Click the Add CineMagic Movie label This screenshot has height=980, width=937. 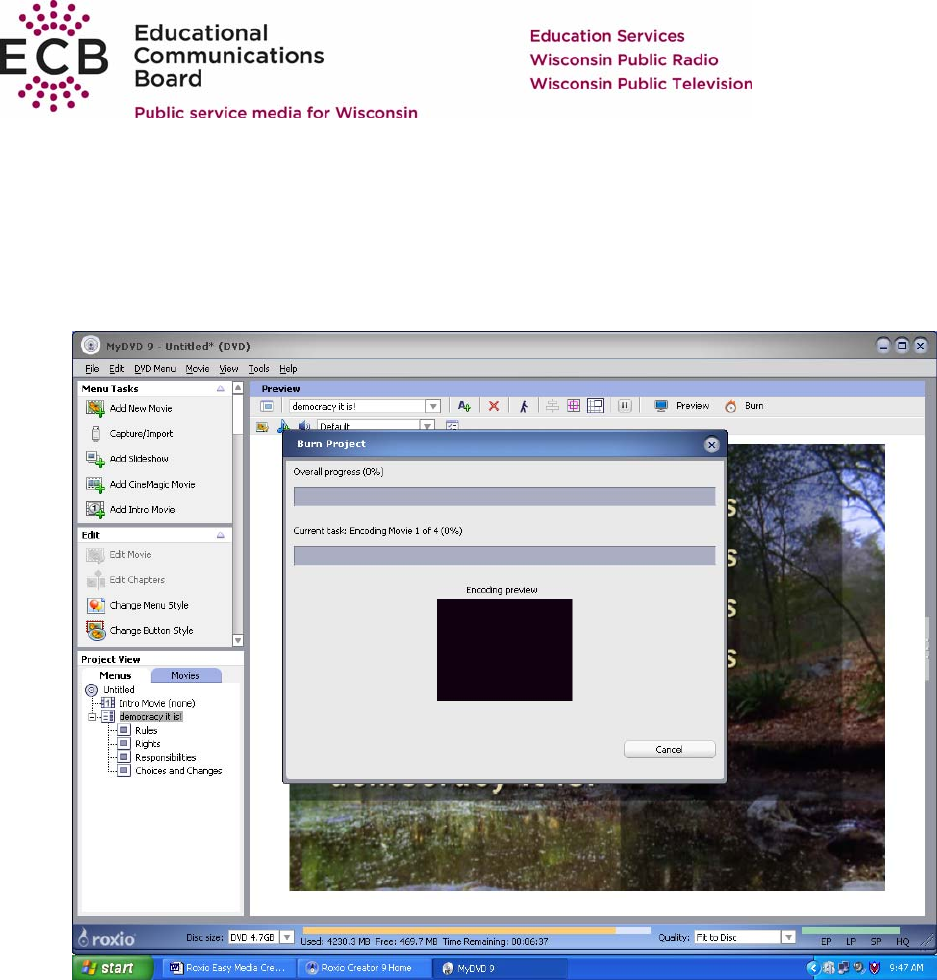point(153,484)
